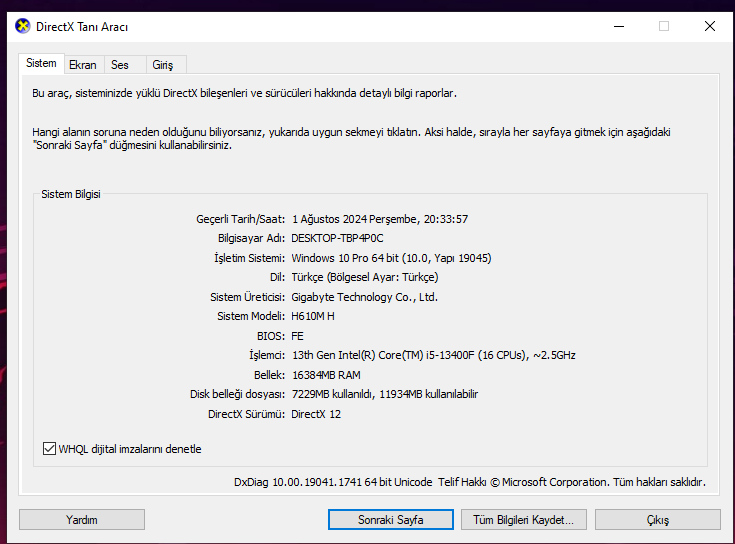Click the Sonraki Sayfa button
Image resolution: width=735 pixels, height=544 pixels.
[x=390, y=520]
